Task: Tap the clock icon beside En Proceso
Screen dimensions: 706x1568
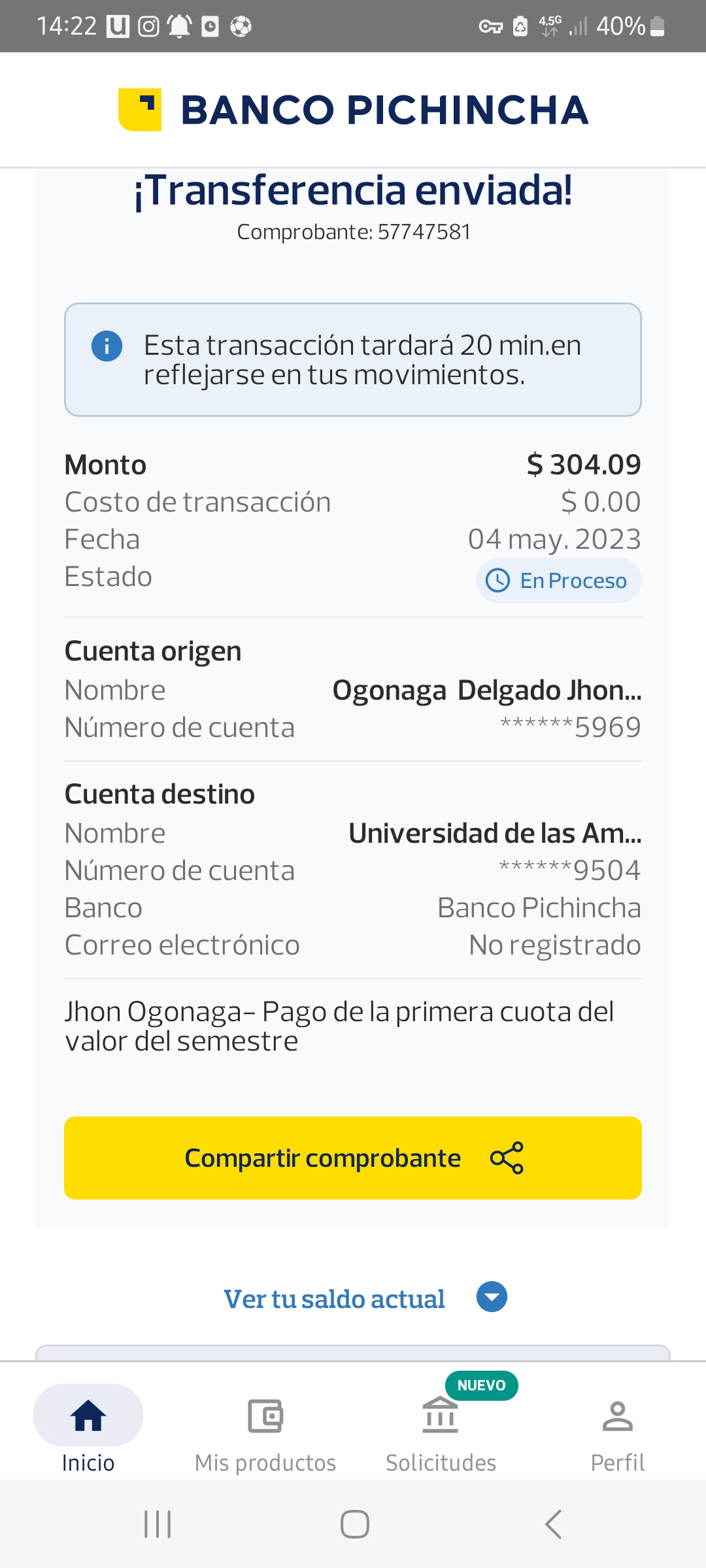Action: point(498,580)
